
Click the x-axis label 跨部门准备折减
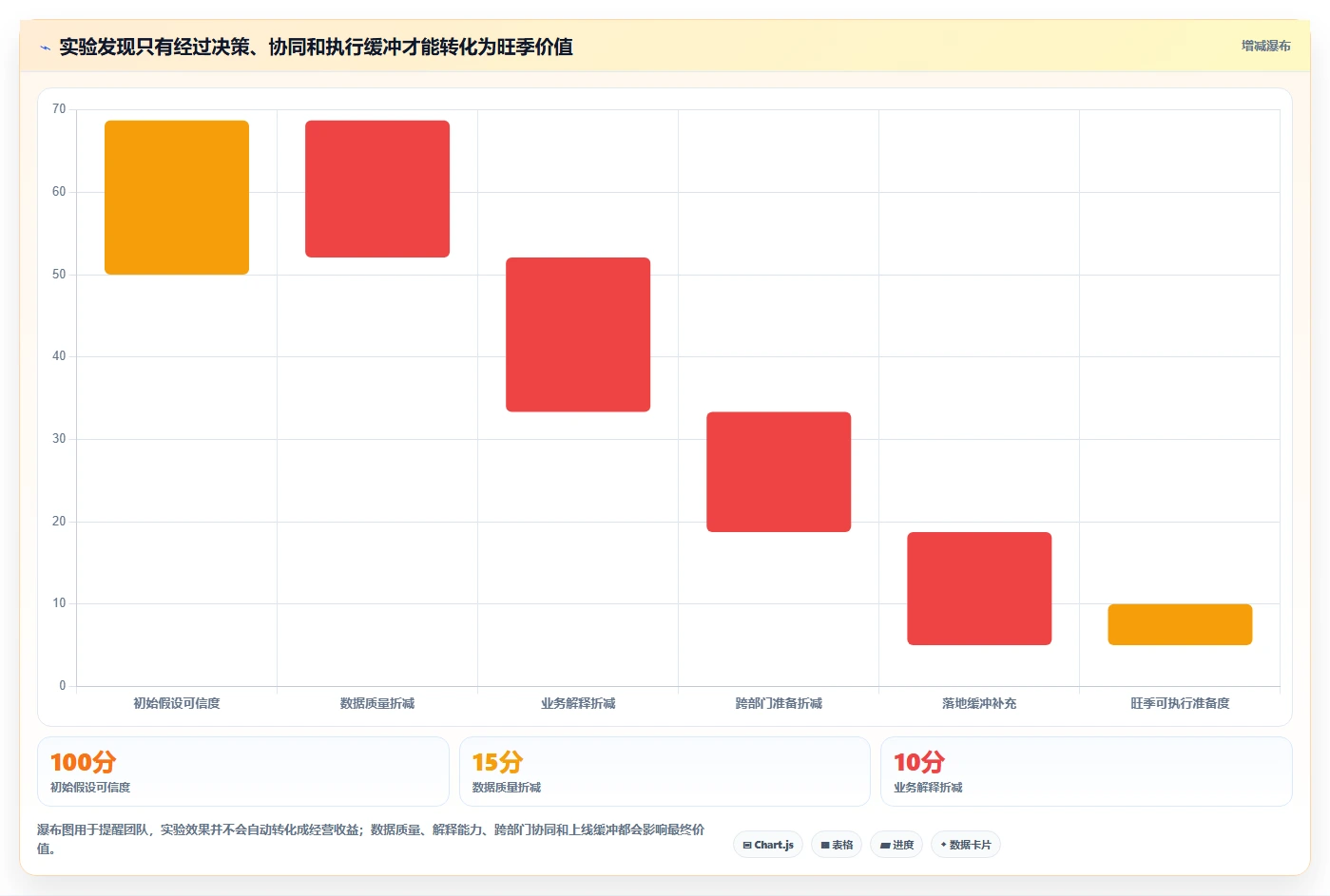(779, 703)
